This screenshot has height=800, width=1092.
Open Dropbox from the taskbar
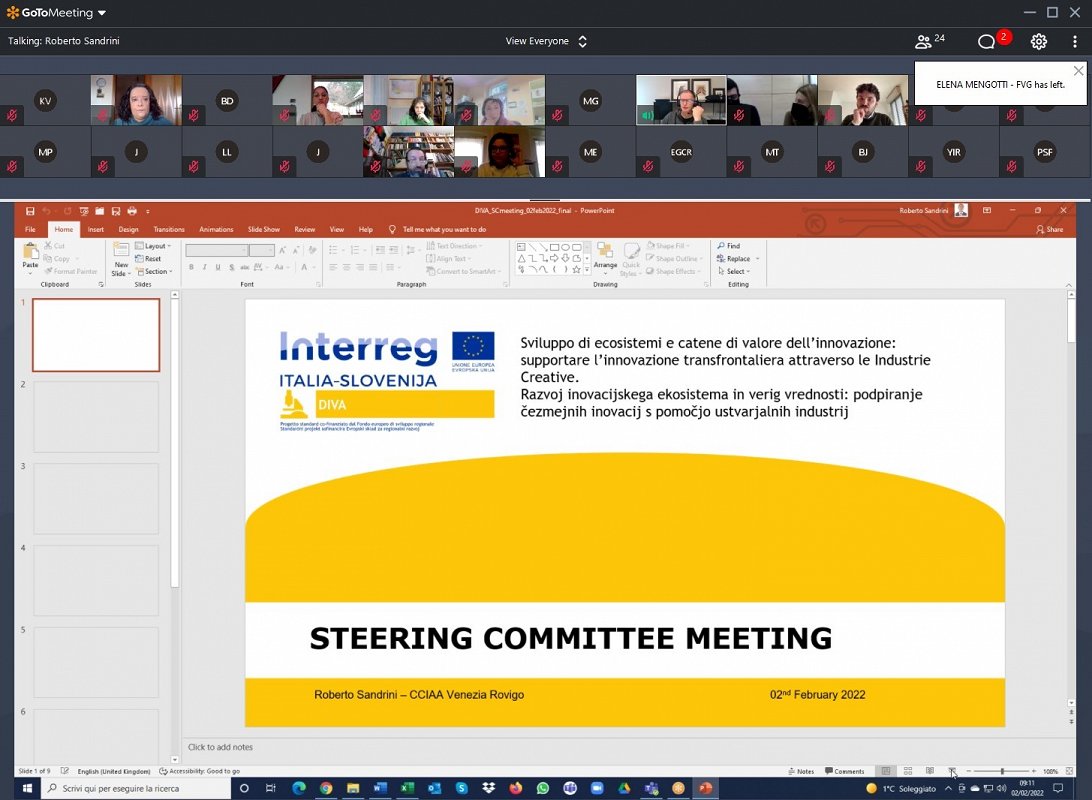(489, 788)
